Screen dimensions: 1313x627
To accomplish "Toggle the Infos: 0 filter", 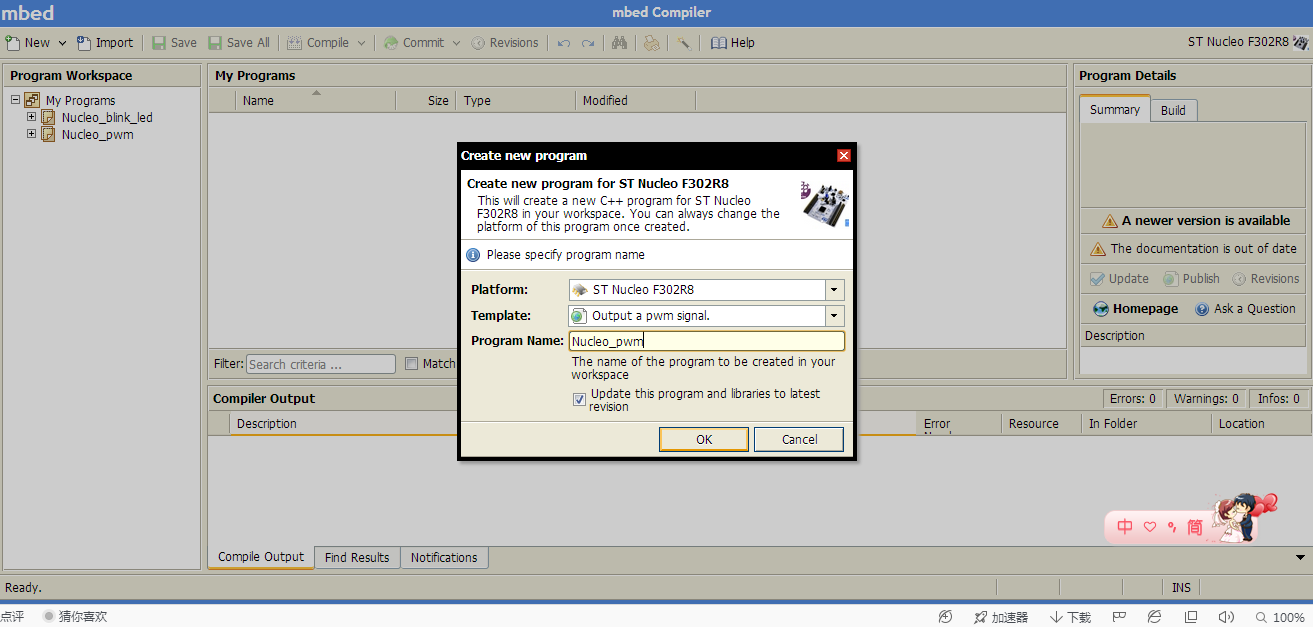I will (x=1279, y=398).
